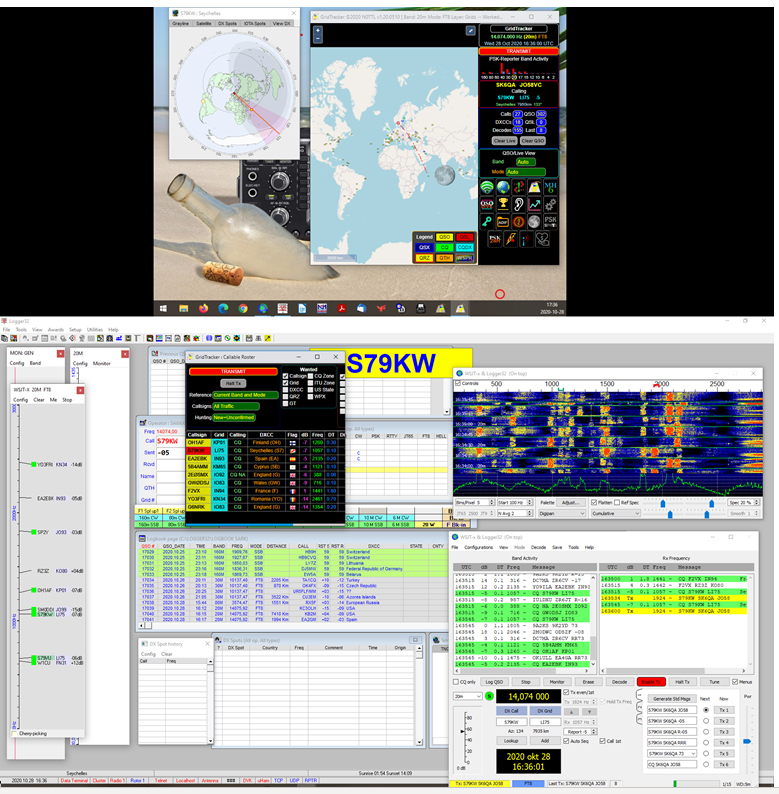779x794 pixels.
Task: Click the Halt Tx button in WSJT-X
Action: pyautogui.click(x=682, y=682)
